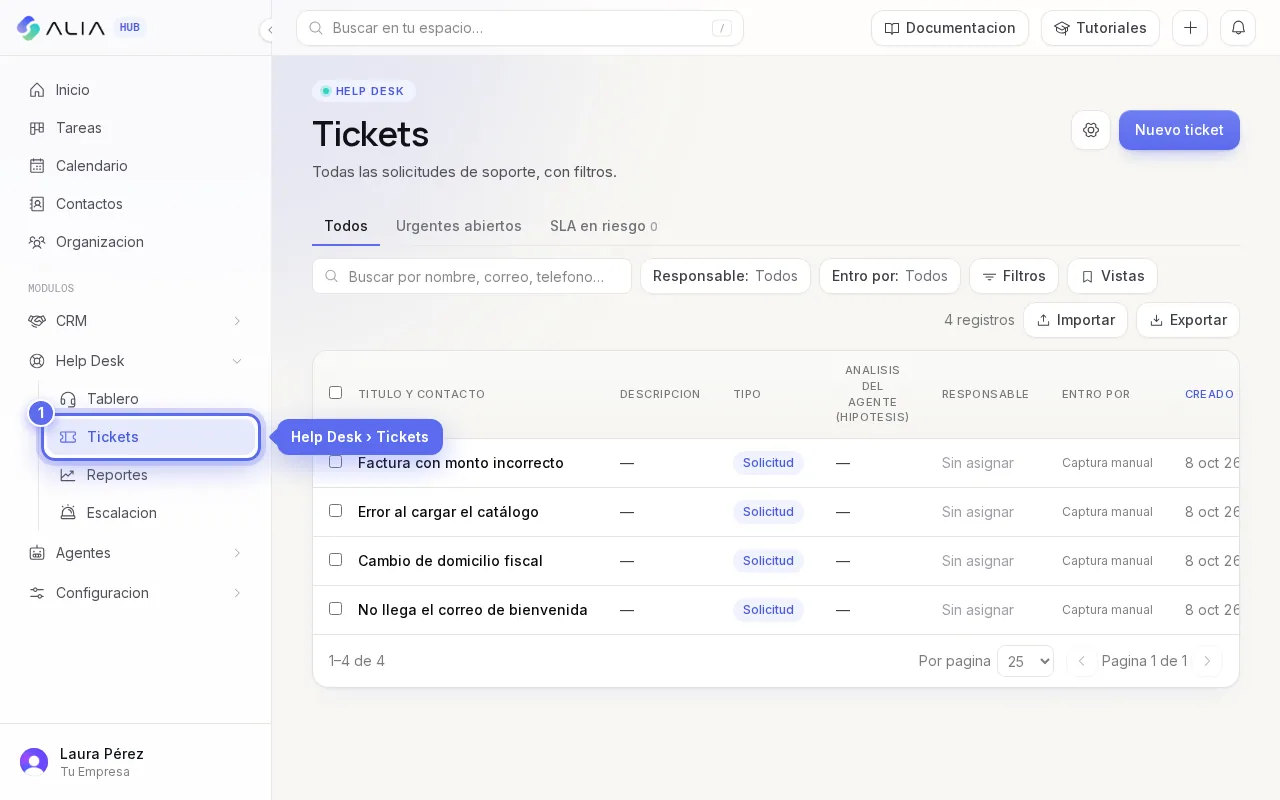Select the Todos tab
Image resolution: width=1280 pixels, height=800 pixels.
[346, 226]
